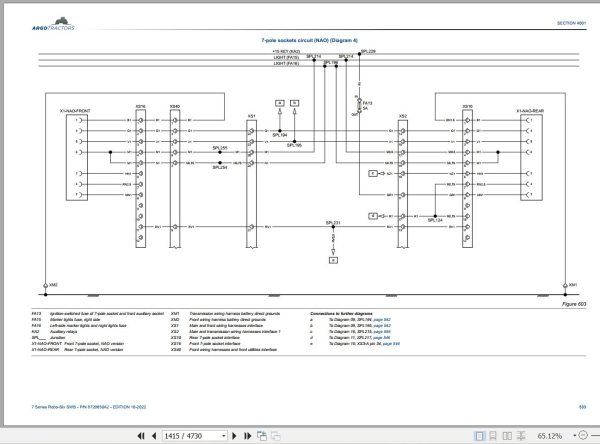Open the page link for connection e
This screenshot has height=444, width=600.
click(391, 344)
